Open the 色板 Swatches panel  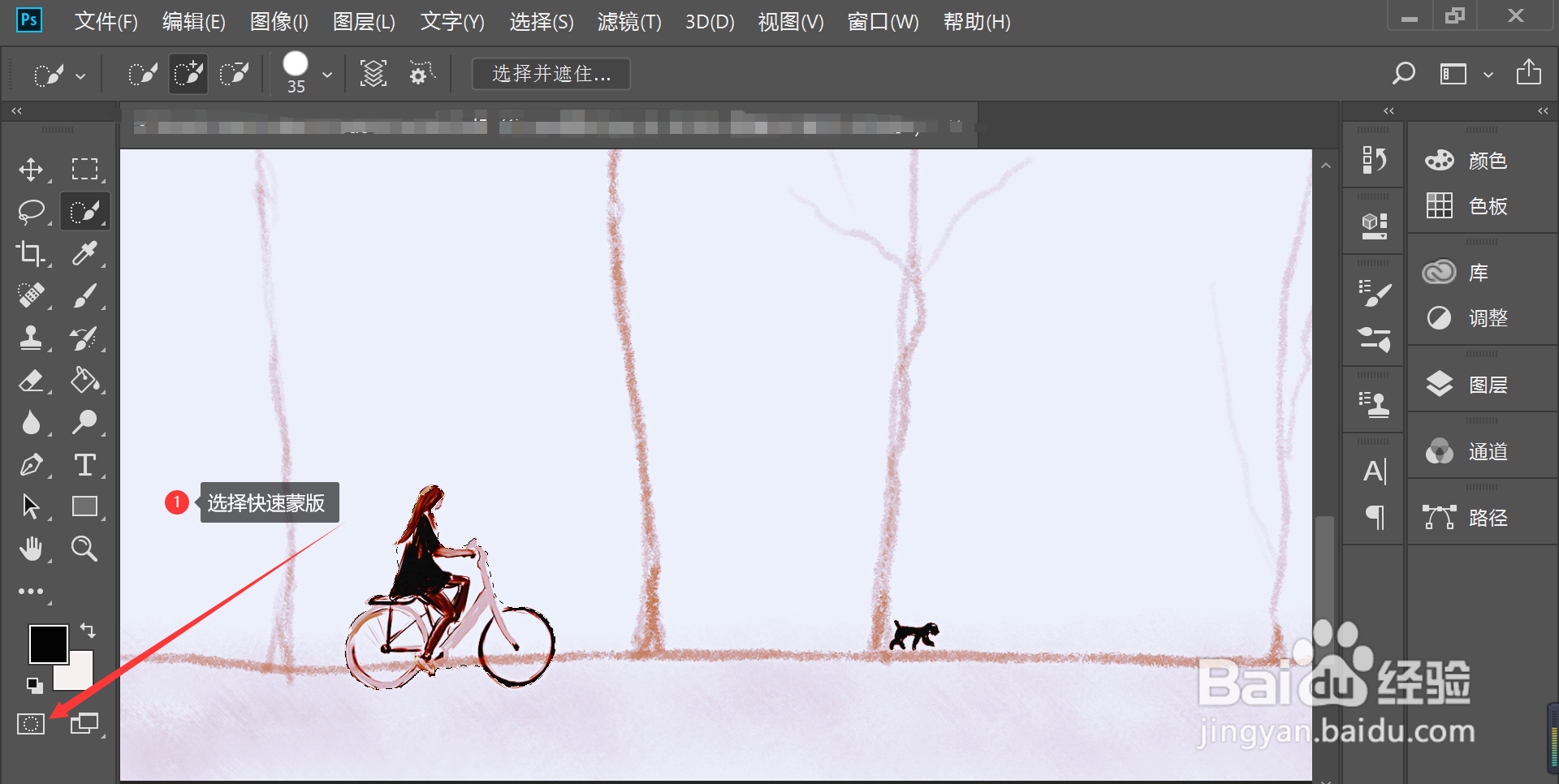coord(1466,206)
